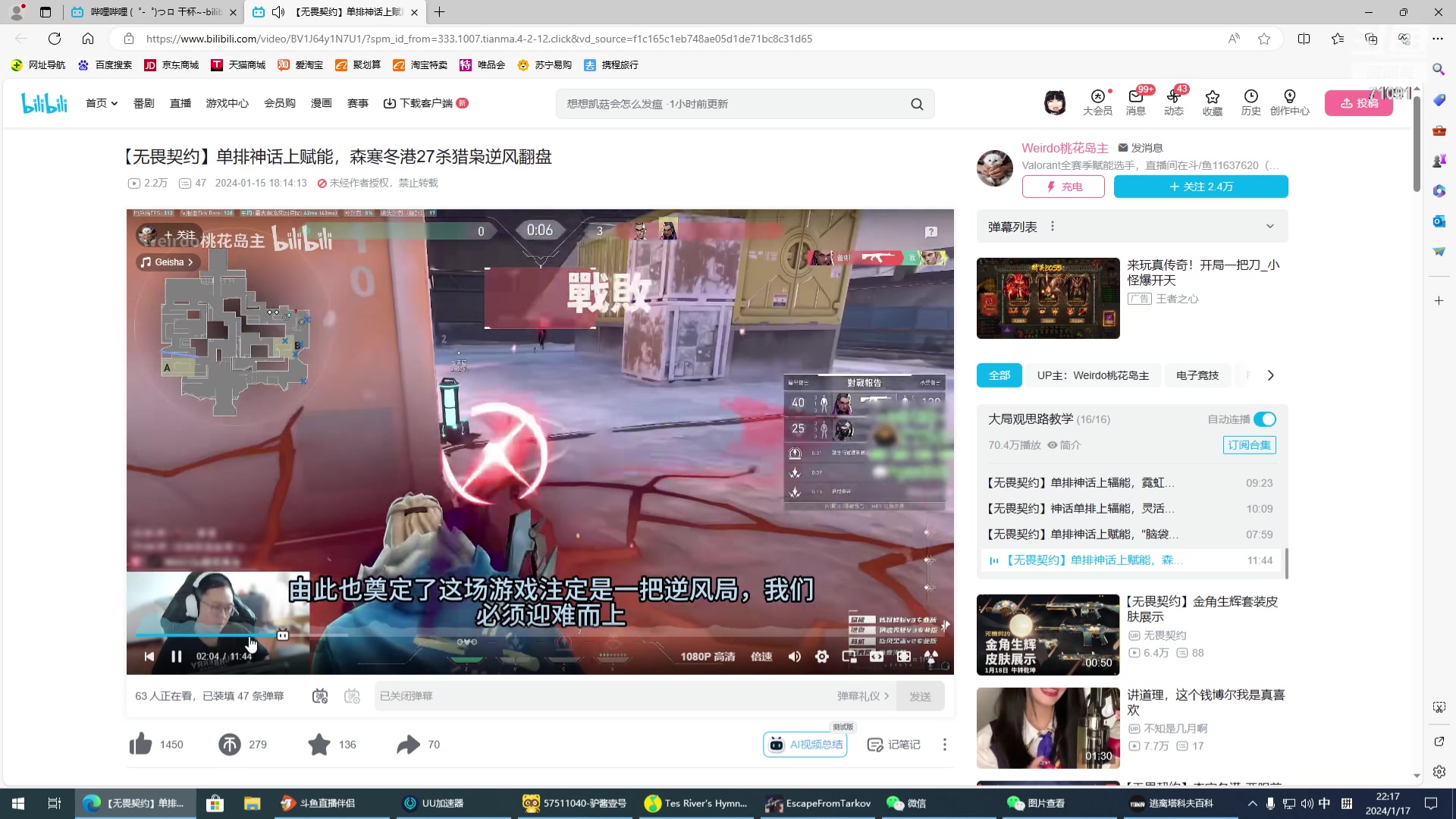Open playlist video ending 霓虹 09:23
1456x819 pixels.
click(1130, 483)
